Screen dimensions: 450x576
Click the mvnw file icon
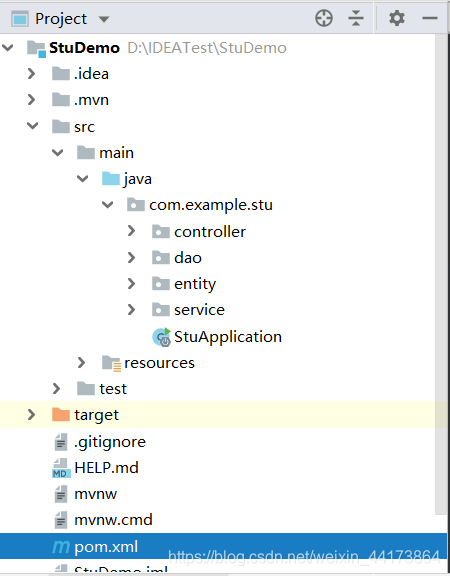click(x=61, y=494)
